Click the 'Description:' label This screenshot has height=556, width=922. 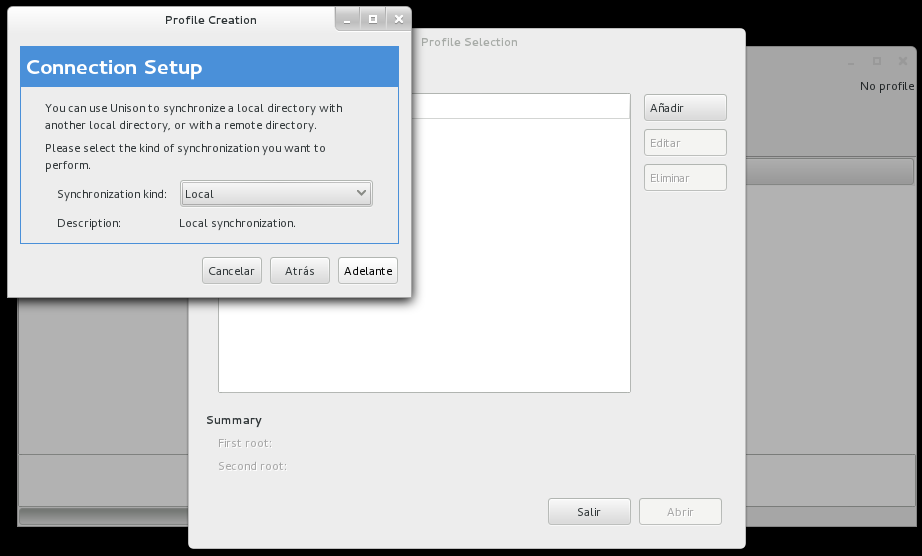(x=89, y=223)
